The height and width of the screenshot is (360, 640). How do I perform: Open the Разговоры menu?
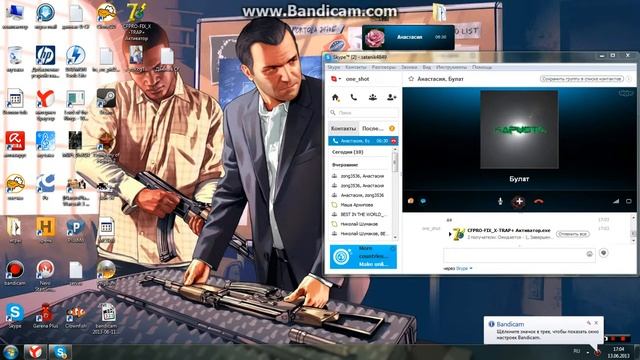[384, 67]
